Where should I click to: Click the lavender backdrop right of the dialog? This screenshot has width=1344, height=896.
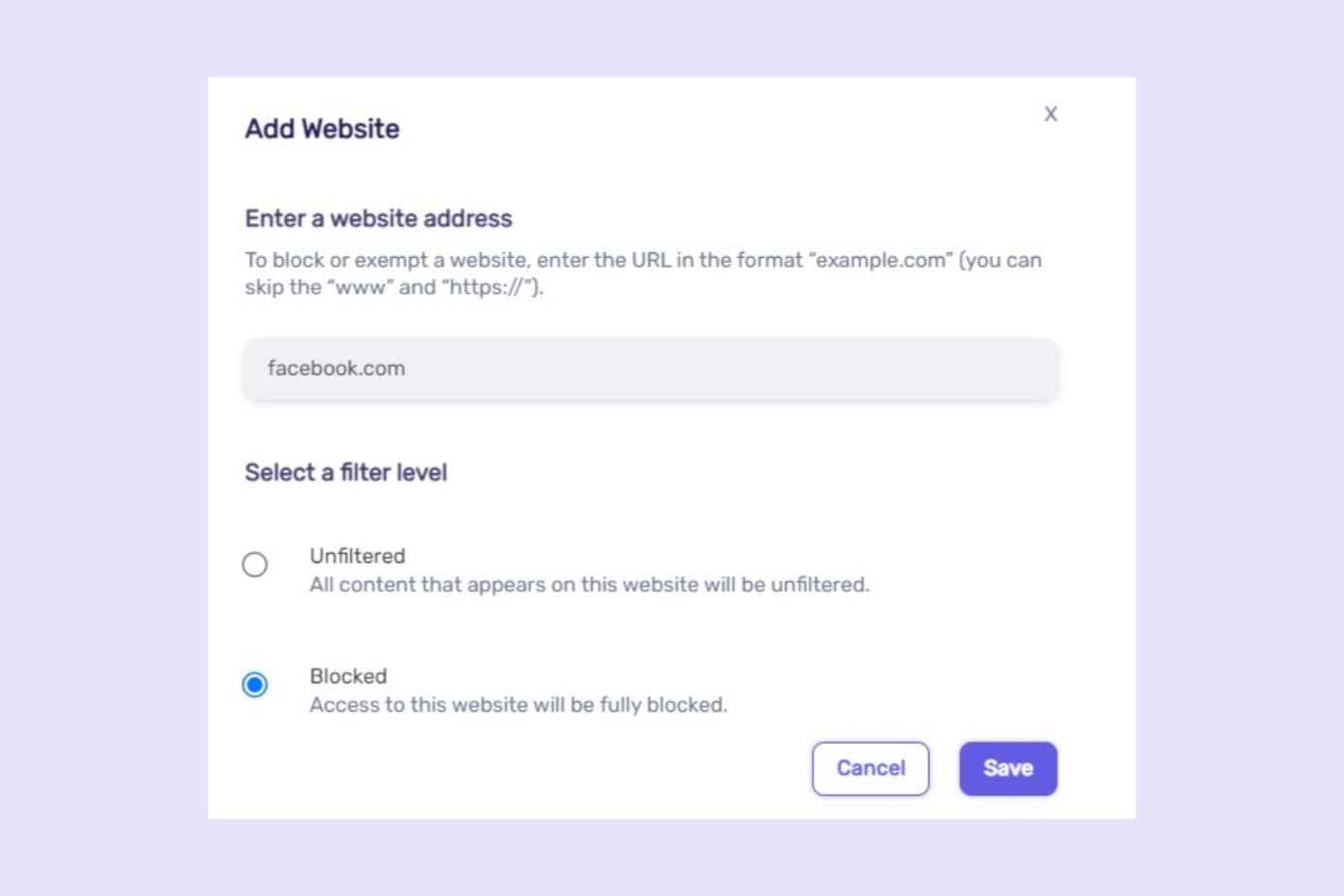click(x=1239, y=448)
